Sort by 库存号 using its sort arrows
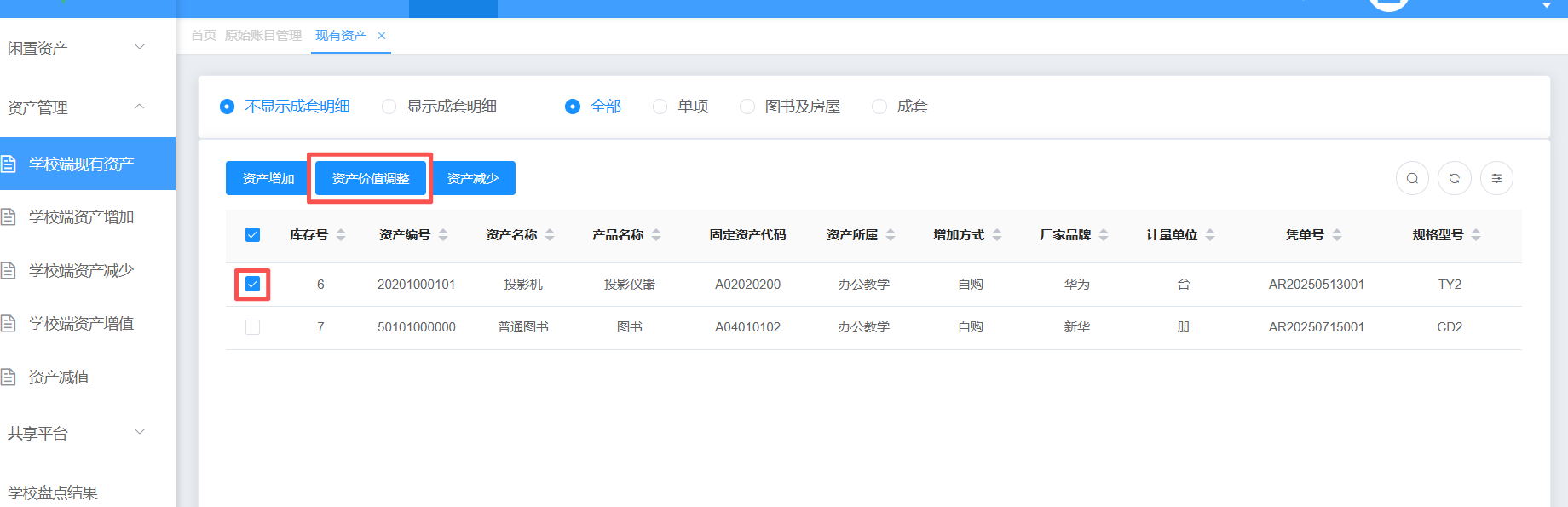 (x=341, y=235)
